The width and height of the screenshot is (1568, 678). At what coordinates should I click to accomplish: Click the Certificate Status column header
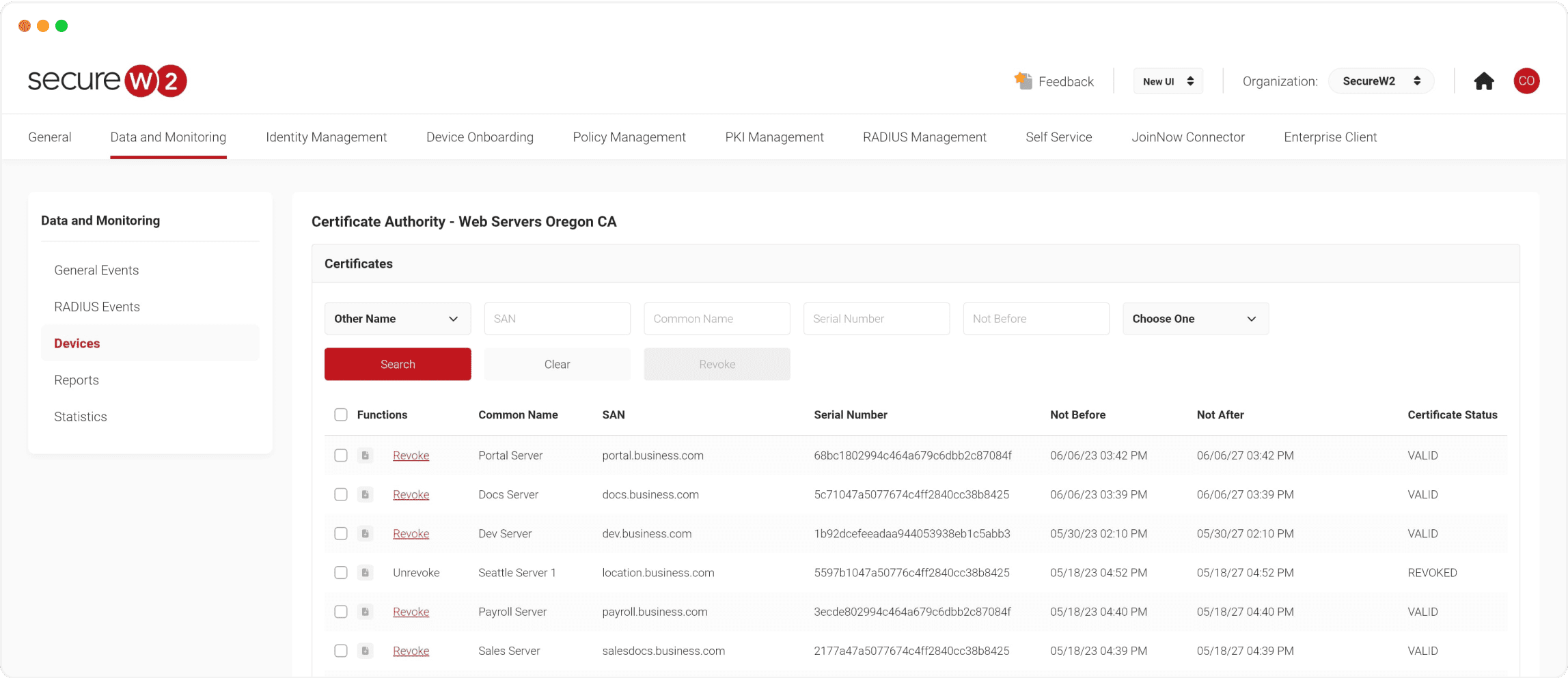(x=1453, y=414)
